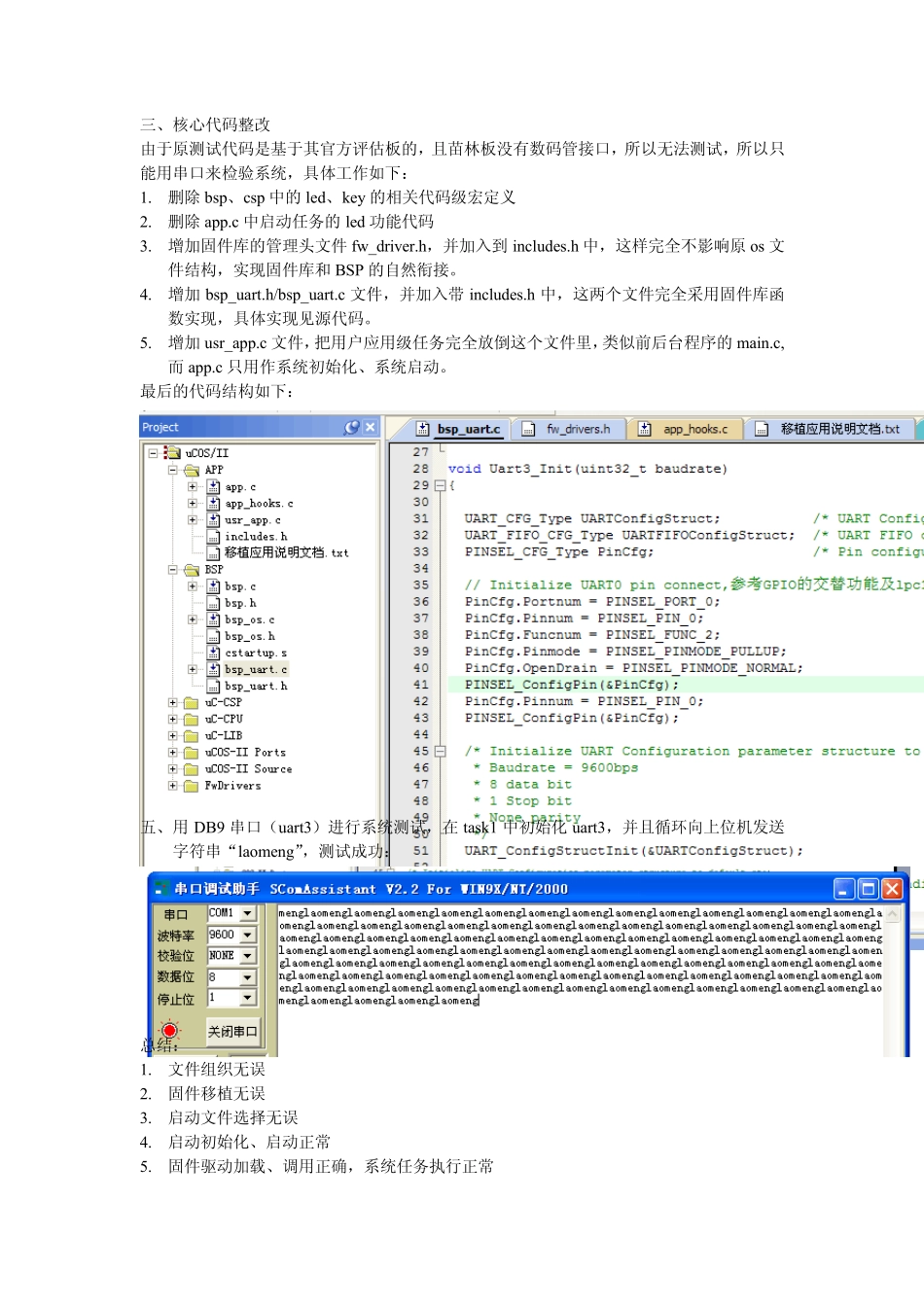Open the NONE parity dropdown

pos(248,956)
